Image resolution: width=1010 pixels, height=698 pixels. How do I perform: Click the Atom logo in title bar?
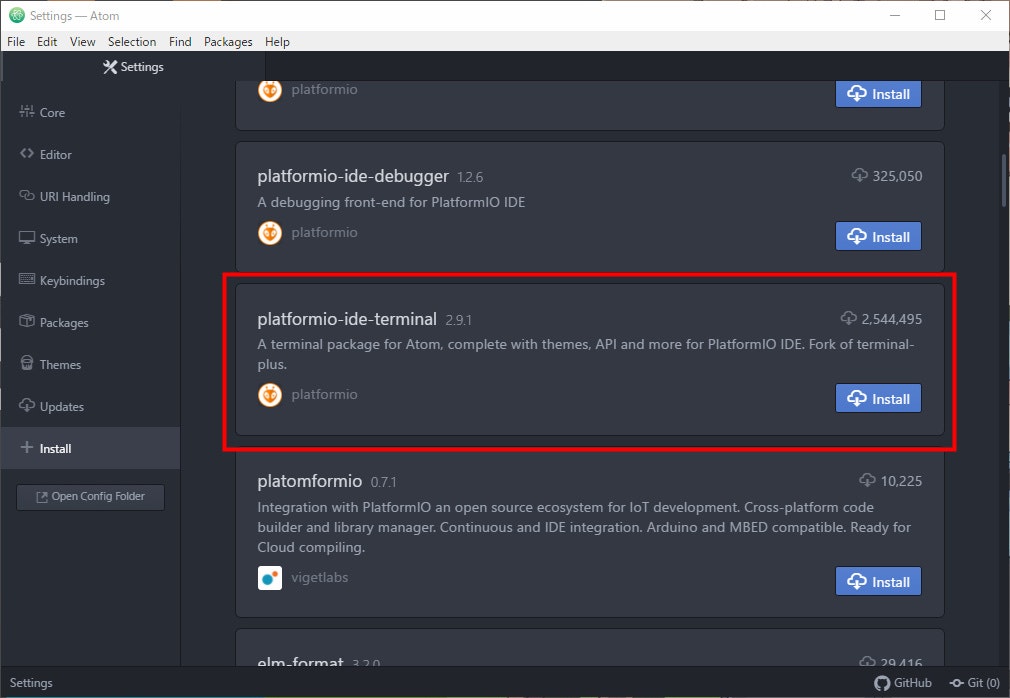17,15
